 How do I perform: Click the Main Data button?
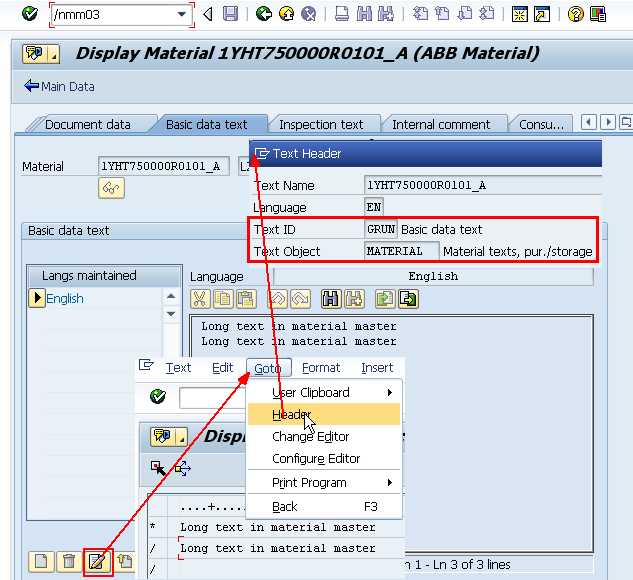[60, 86]
